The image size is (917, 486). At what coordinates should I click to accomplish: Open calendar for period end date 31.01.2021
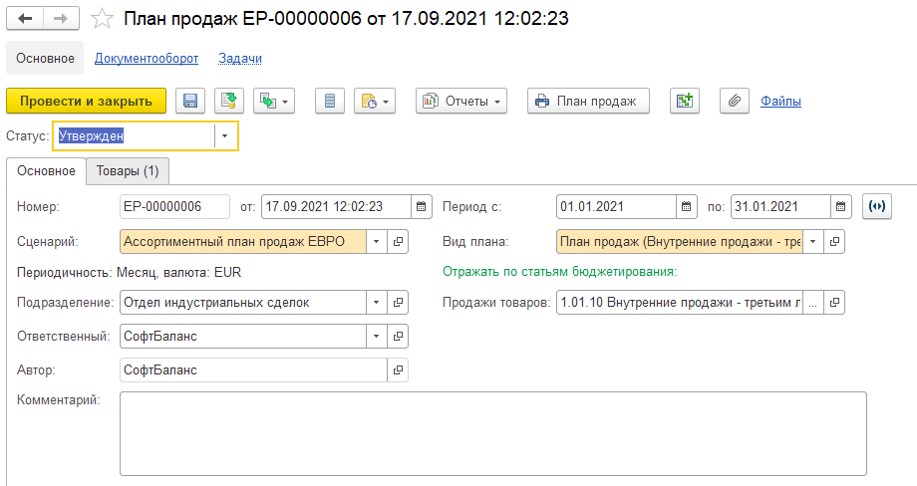pos(840,206)
